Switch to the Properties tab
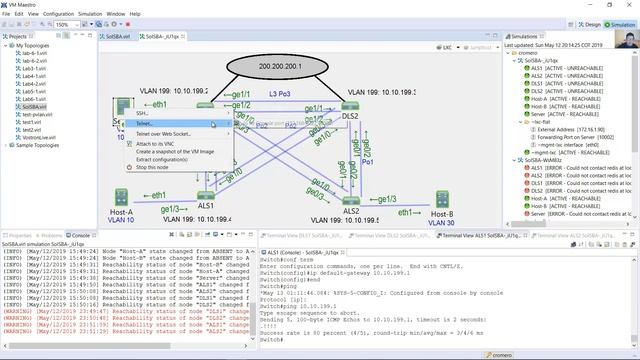Image resolution: width=640 pixels, height=360 pixels. 17,236
